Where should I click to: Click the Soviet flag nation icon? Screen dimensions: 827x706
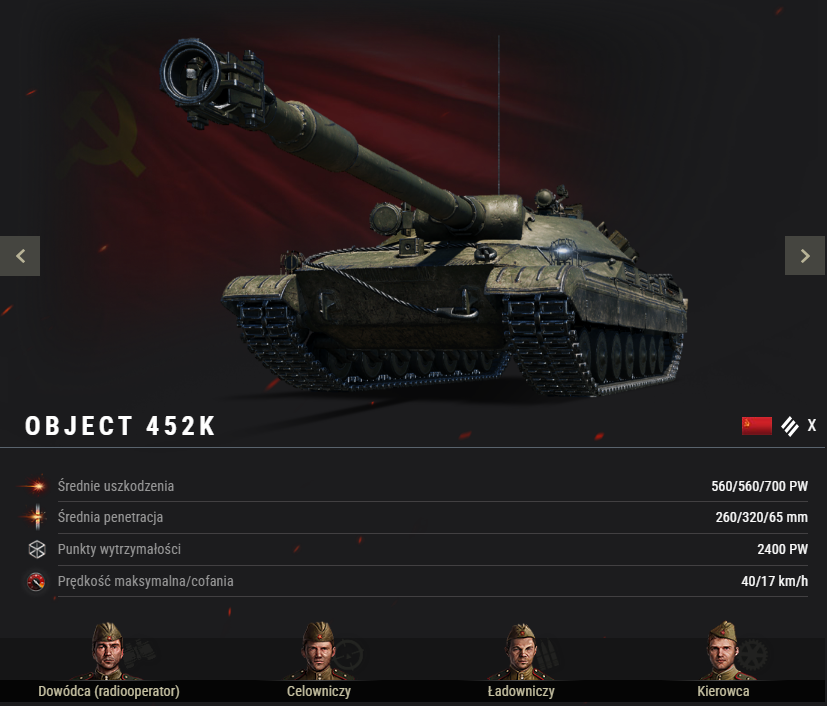(756, 425)
